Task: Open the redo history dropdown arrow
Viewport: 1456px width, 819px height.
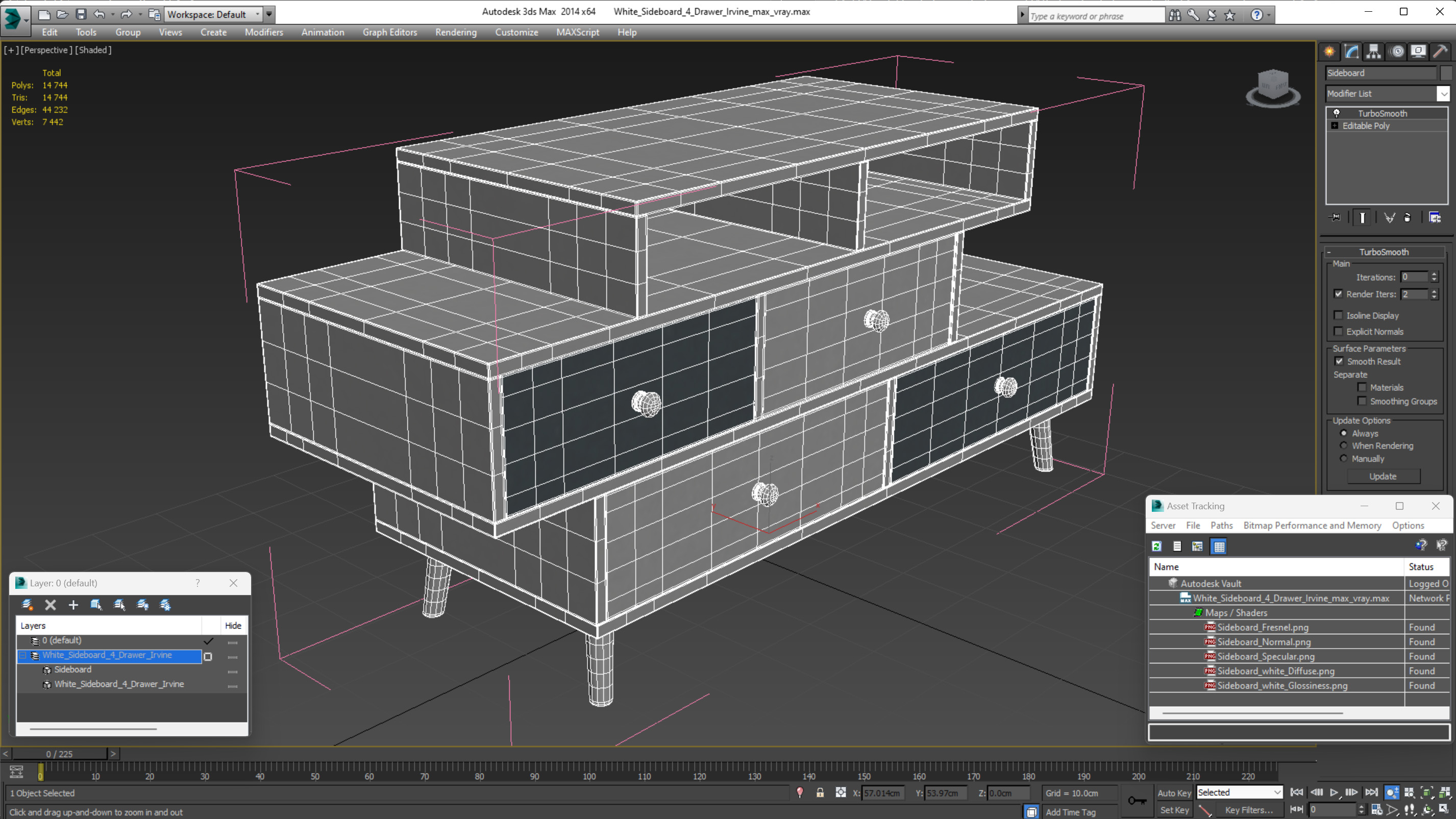Action: click(140, 15)
